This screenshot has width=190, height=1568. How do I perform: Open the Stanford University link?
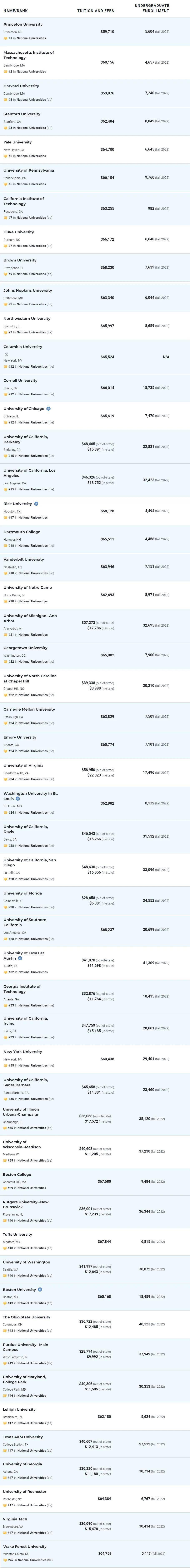(22, 114)
